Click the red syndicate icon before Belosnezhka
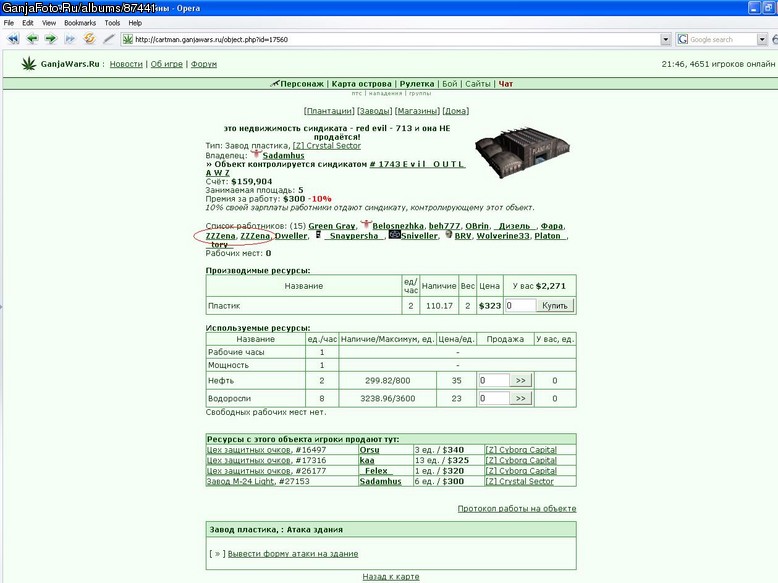This screenshot has width=778, height=583. pos(366,224)
